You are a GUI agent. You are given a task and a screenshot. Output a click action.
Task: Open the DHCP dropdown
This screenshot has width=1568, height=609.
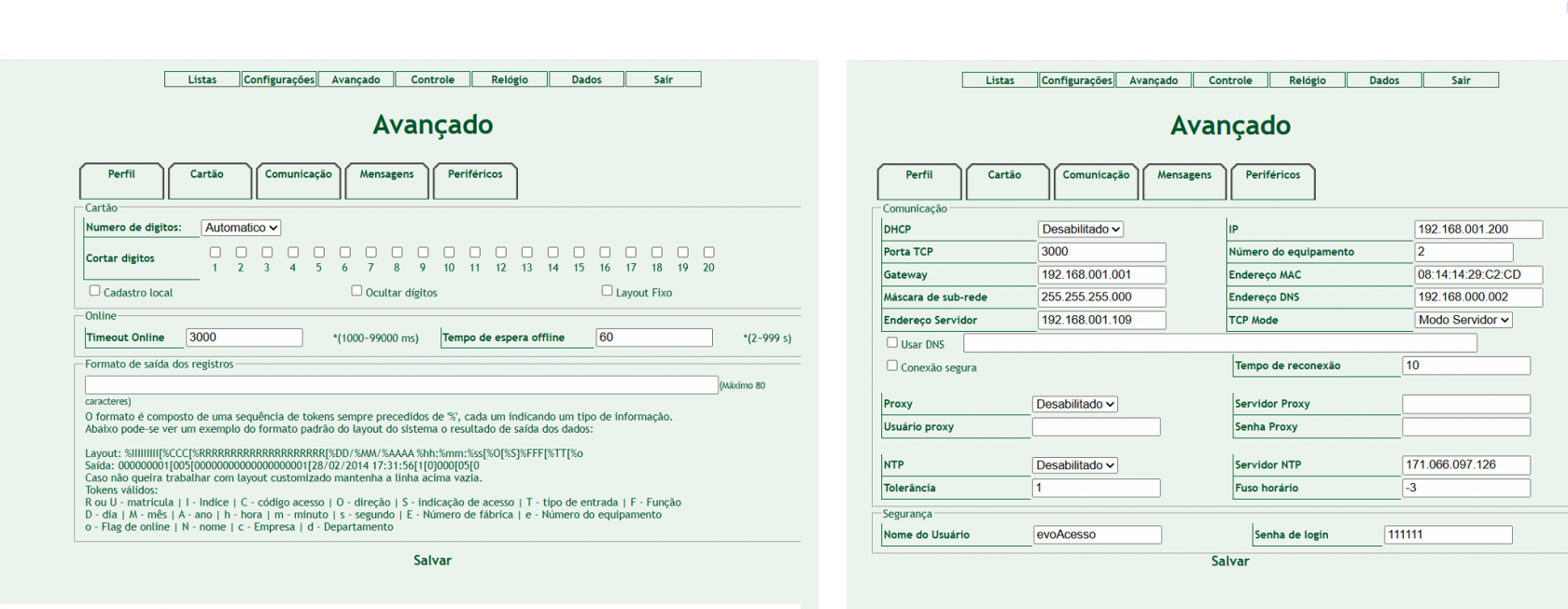pyautogui.click(x=1081, y=229)
